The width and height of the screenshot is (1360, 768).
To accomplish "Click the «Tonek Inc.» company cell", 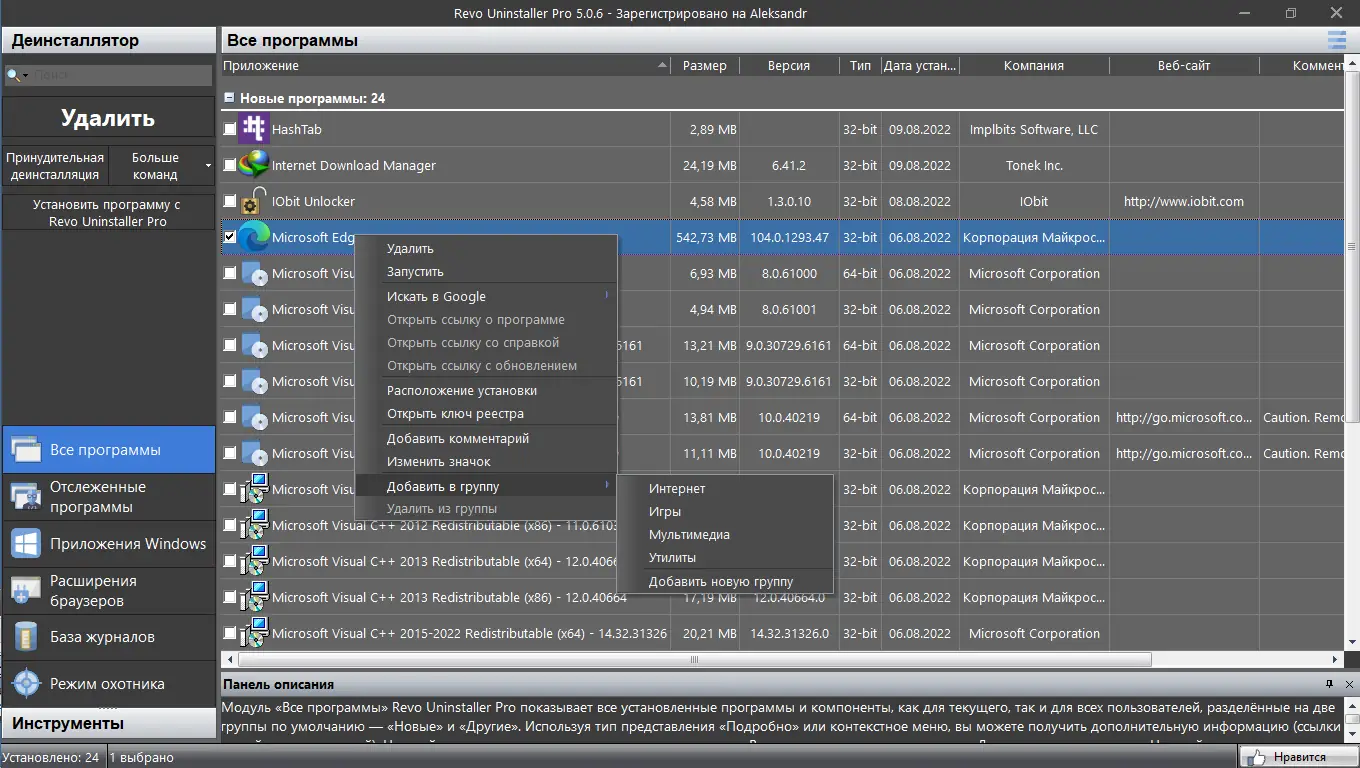I will 1034,165.
